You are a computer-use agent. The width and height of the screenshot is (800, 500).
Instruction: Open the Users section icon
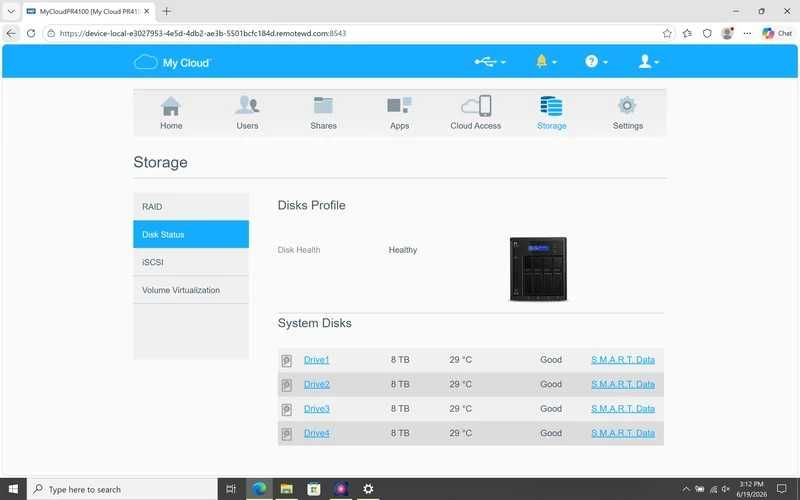click(x=247, y=106)
